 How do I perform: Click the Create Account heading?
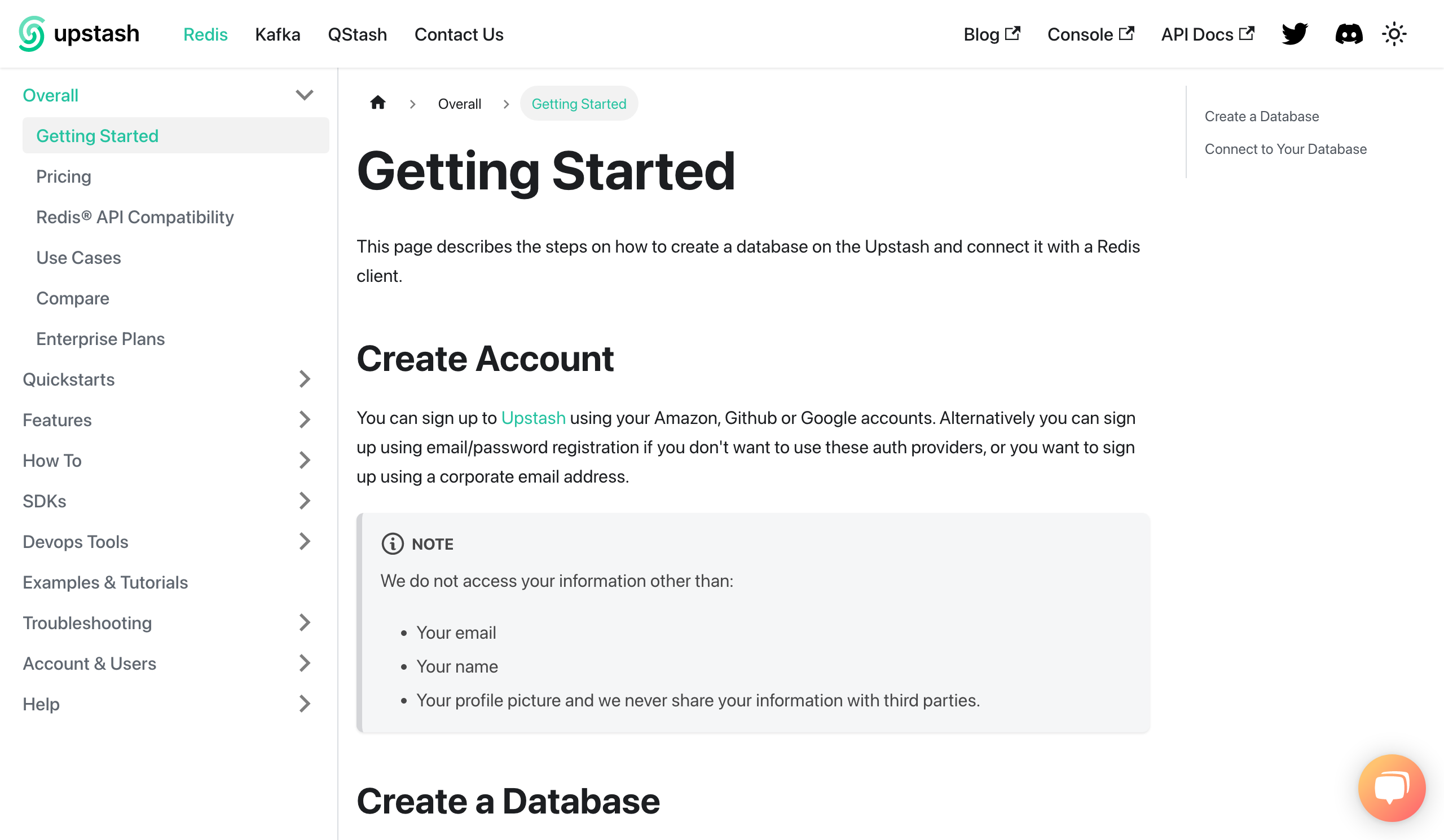[x=485, y=359]
